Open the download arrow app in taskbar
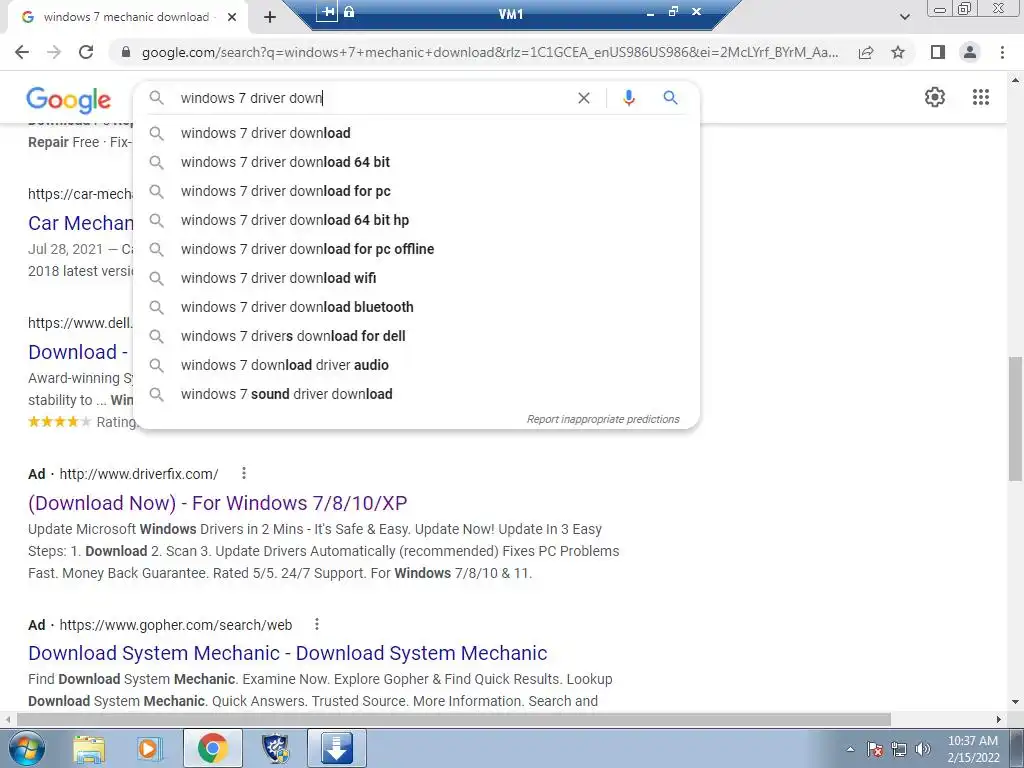The height and width of the screenshot is (768, 1024). [x=337, y=748]
